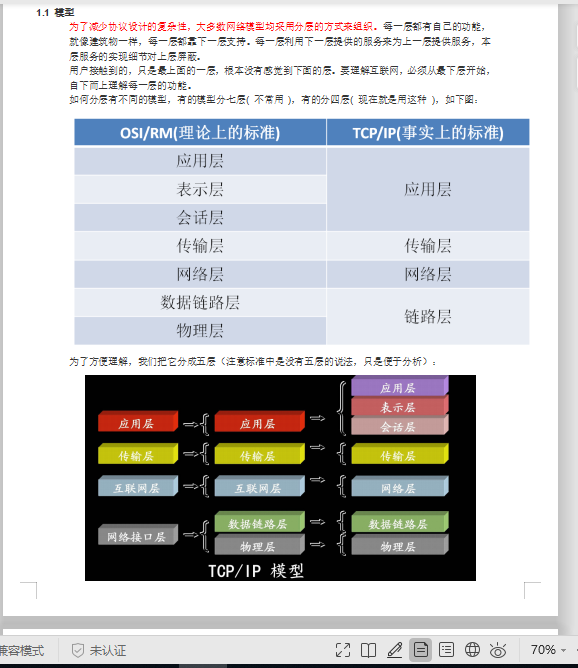
Task: Click the purple 应用层 block in diagram
Action: pos(400,386)
